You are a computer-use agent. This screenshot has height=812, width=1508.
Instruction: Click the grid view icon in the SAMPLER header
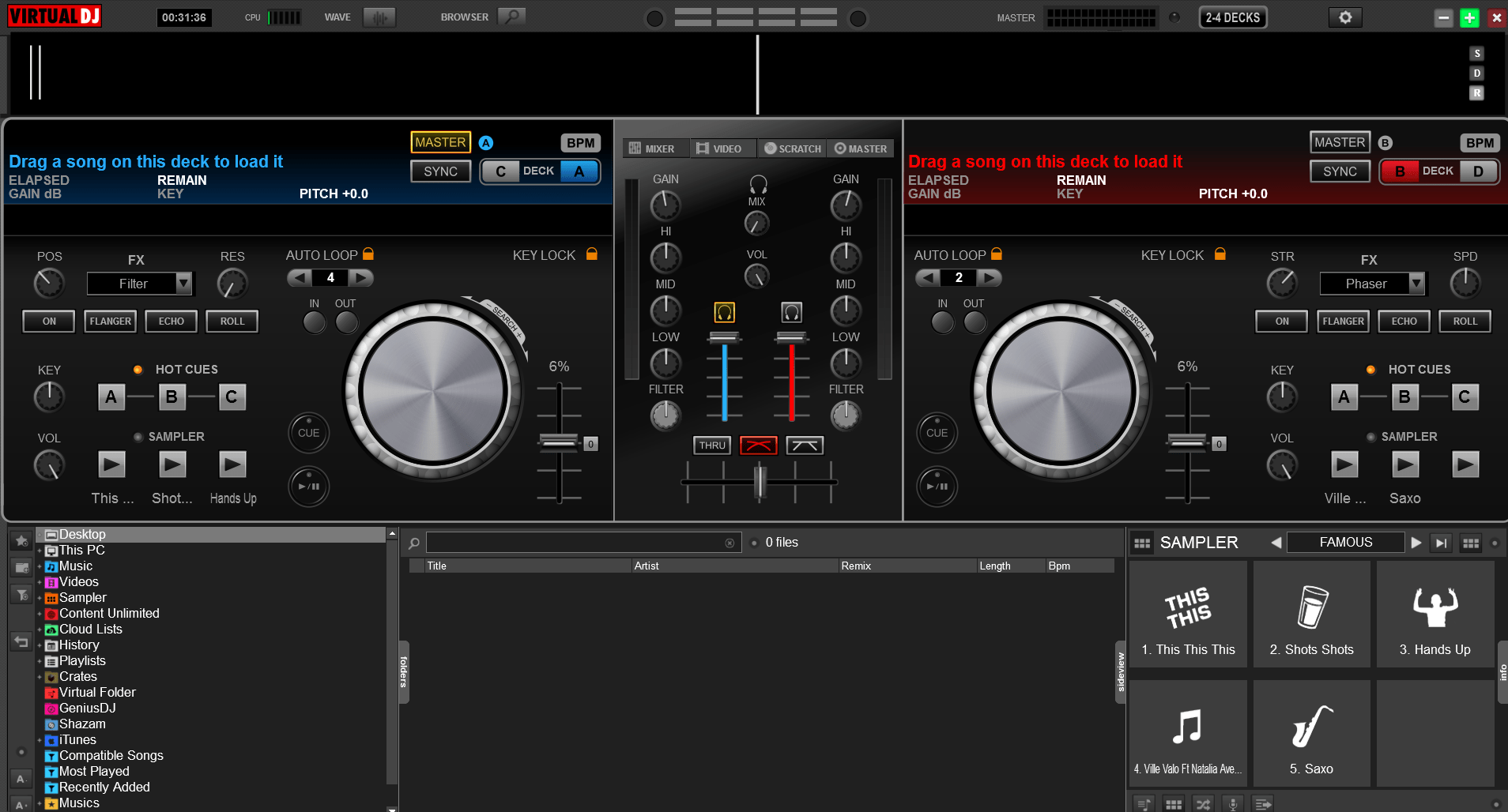1470,543
